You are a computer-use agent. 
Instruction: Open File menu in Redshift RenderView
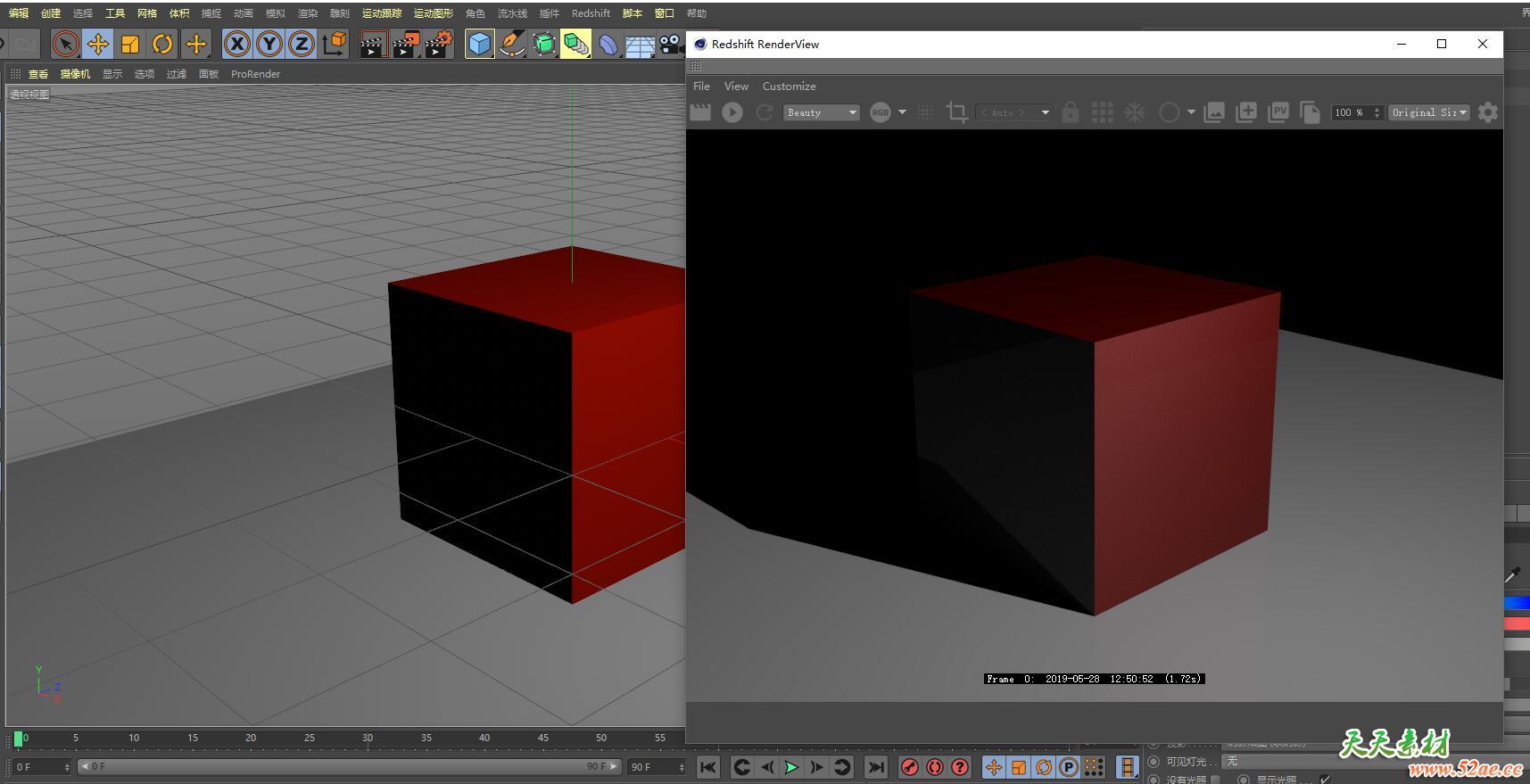(702, 87)
